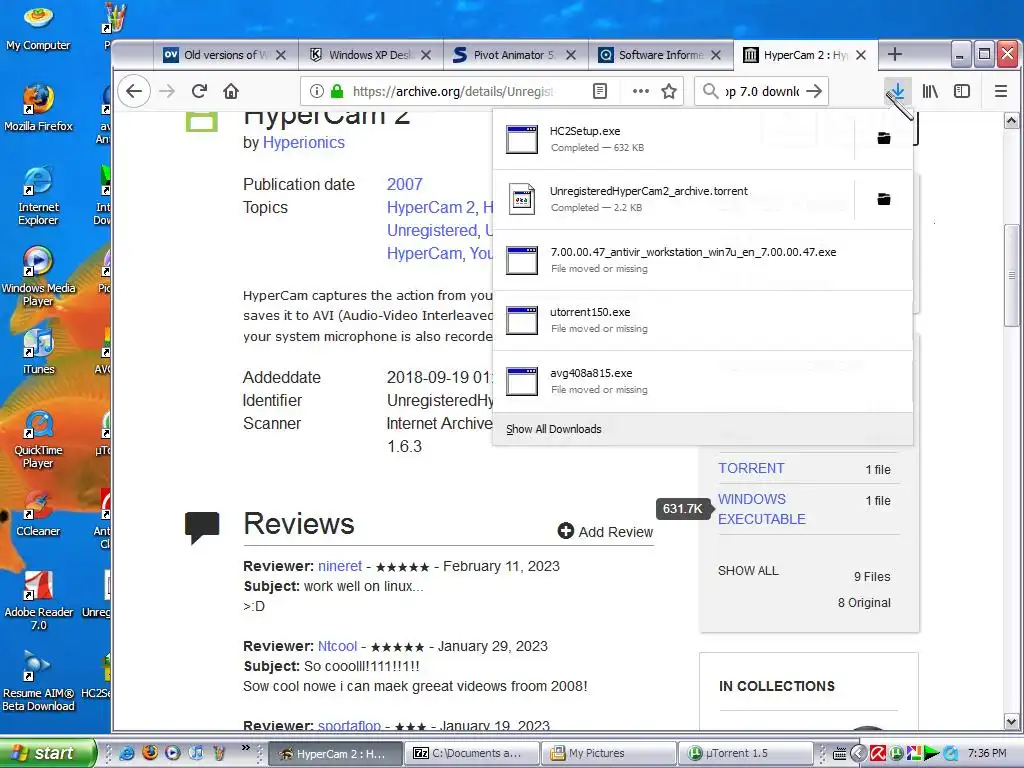The width and height of the screenshot is (1024, 768).
Task: Open reviewer Ntcool profile link
Action: coord(338,646)
